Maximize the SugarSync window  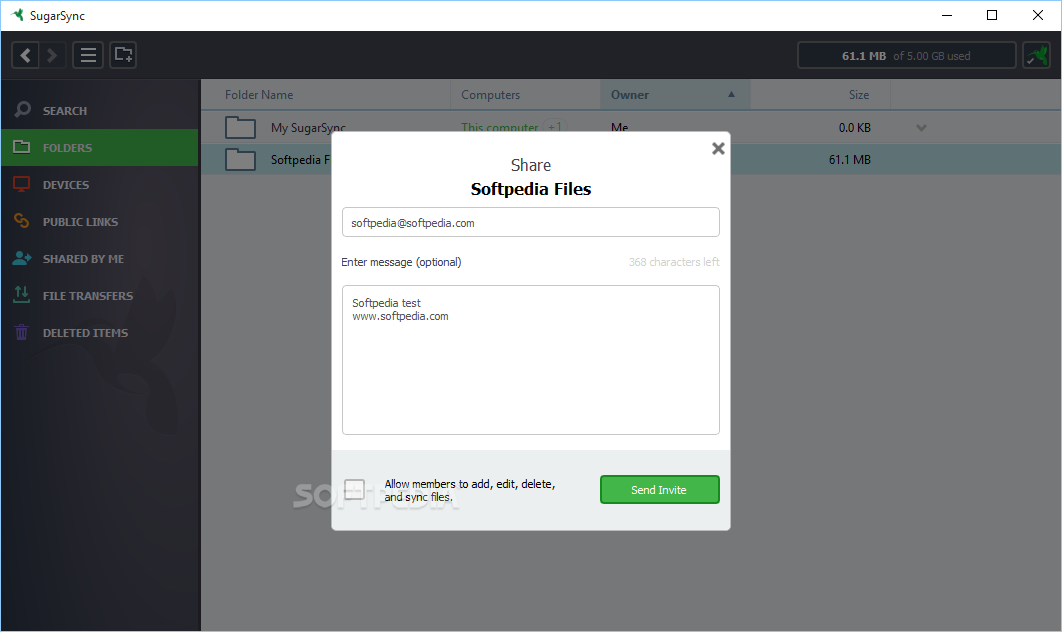[992, 15]
